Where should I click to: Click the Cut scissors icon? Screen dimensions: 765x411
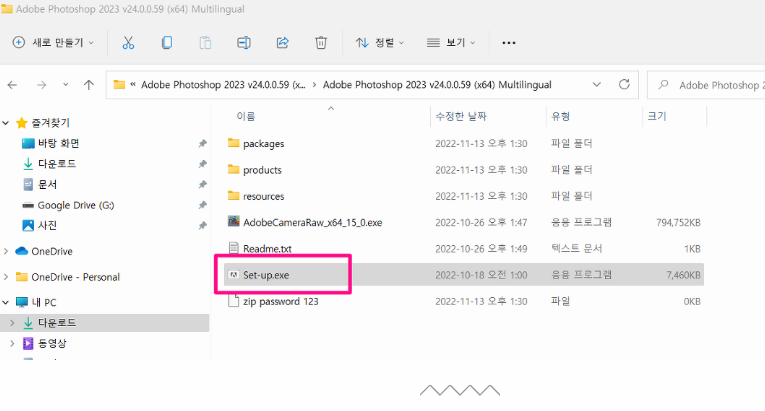coord(128,43)
